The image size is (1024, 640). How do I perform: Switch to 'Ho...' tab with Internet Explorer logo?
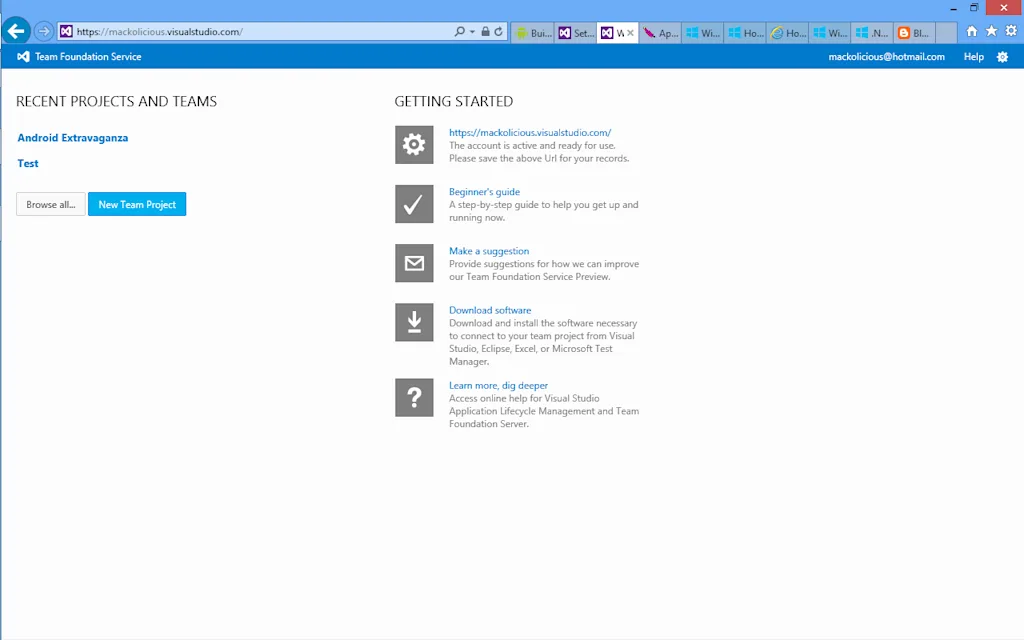(788, 33)
